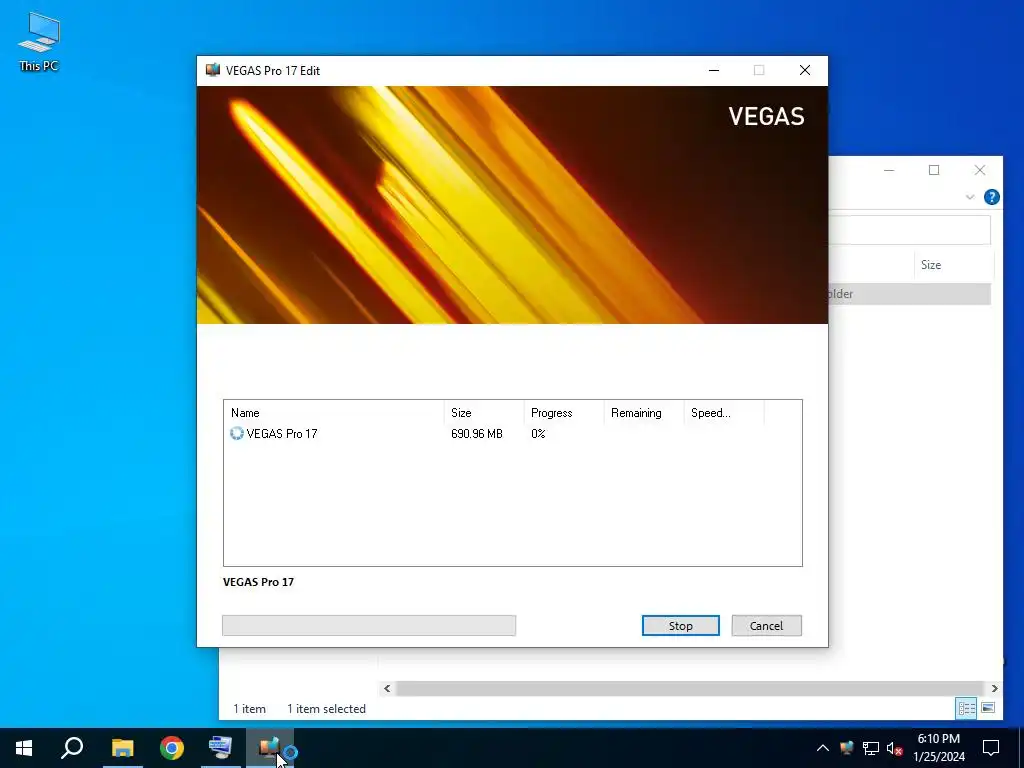This screenshot has height=768, width=1024.
Task: Switch File Explorer to details view
Action: pos(967,708)
